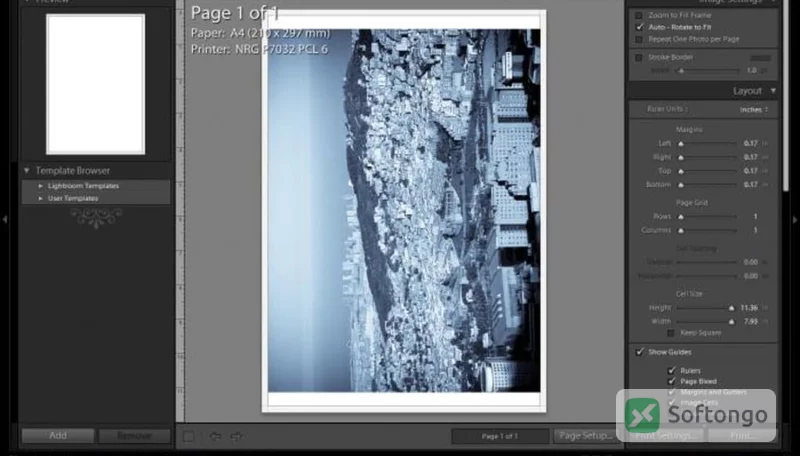The height and width of the screenshot is (456, 800).
Task: Click the Page 1 of 1 toolbar indicator
Action: [499, 436]
